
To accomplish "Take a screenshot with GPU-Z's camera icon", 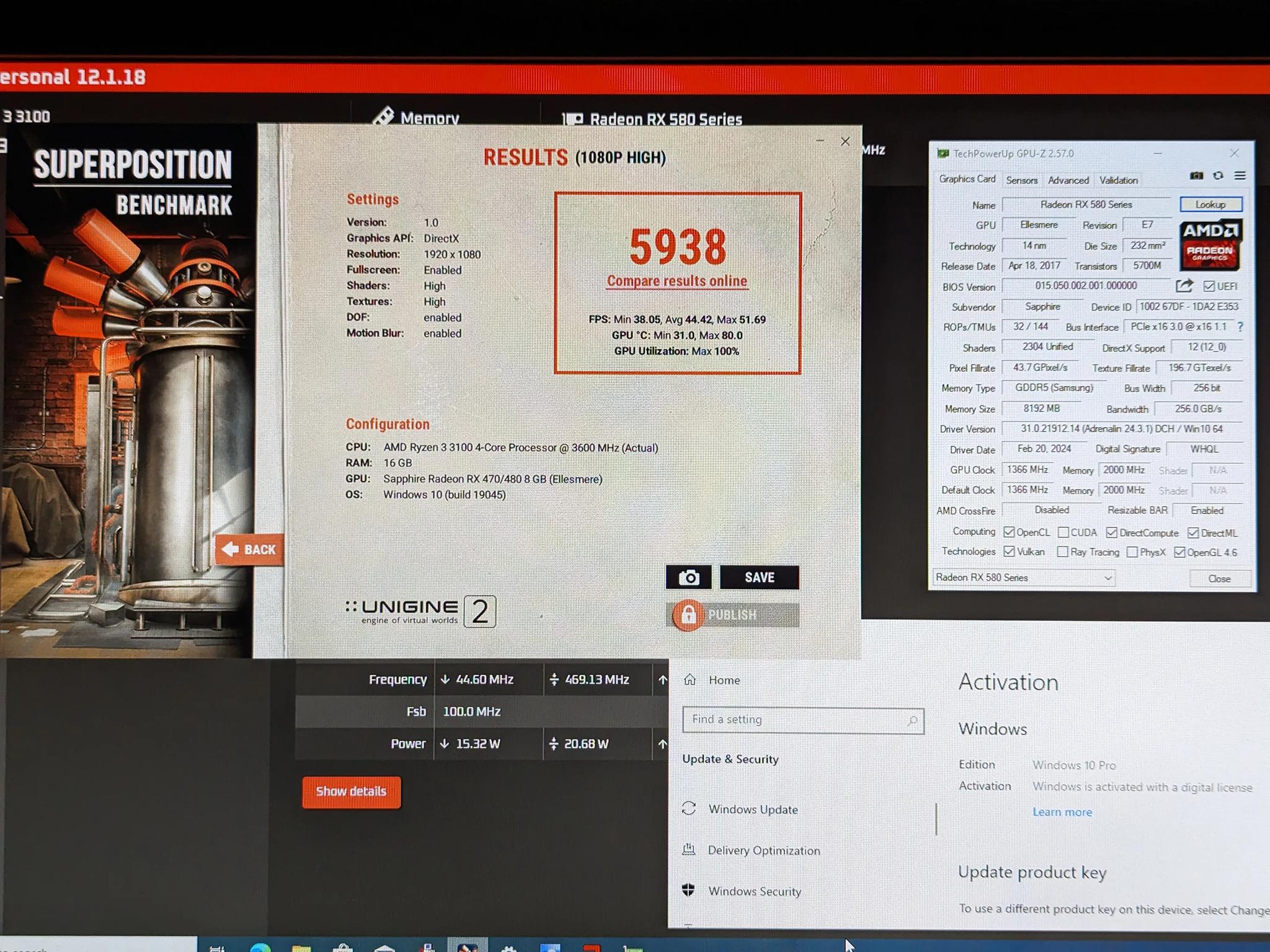I will (x=1196, y=176).
